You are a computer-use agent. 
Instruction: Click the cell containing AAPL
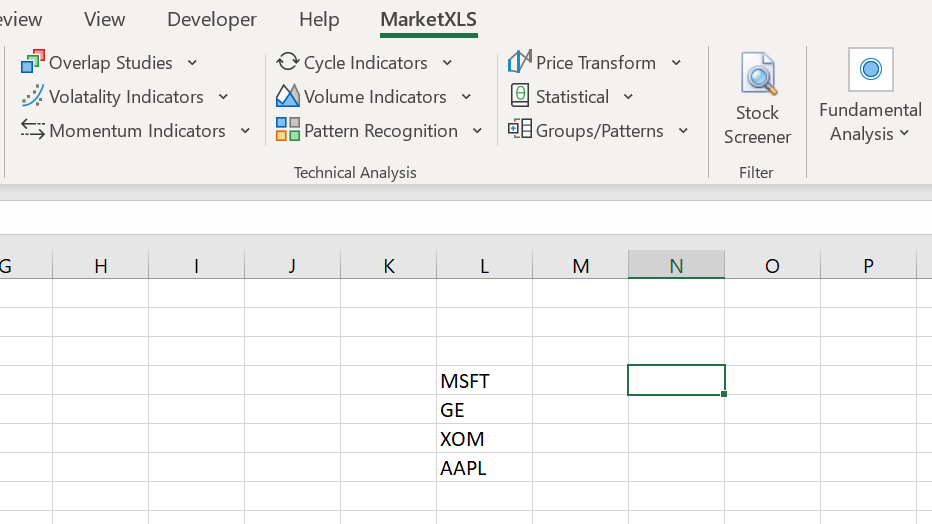pyautogui.click(x=484, y=468)
